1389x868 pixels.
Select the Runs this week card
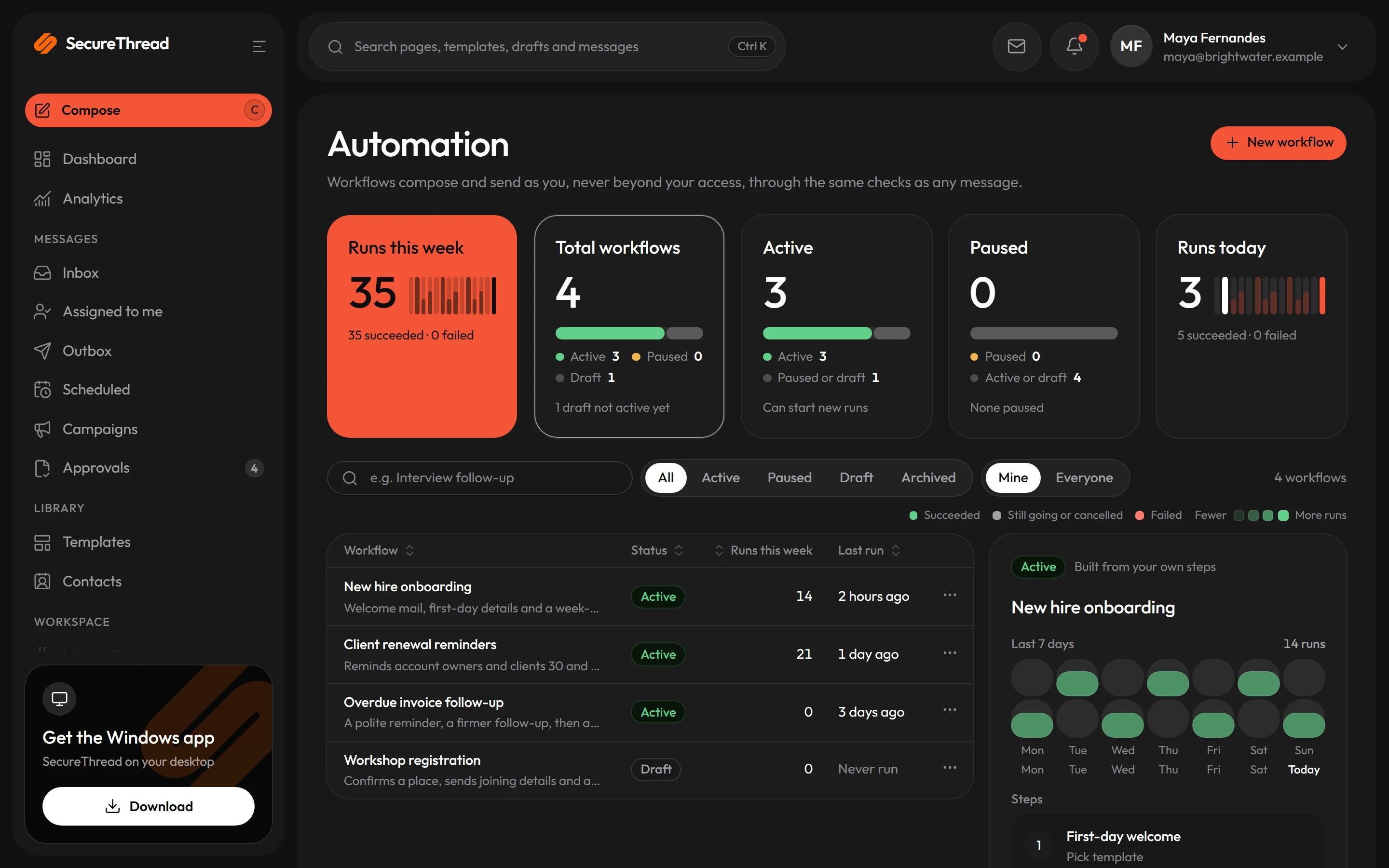coord(422,326)
